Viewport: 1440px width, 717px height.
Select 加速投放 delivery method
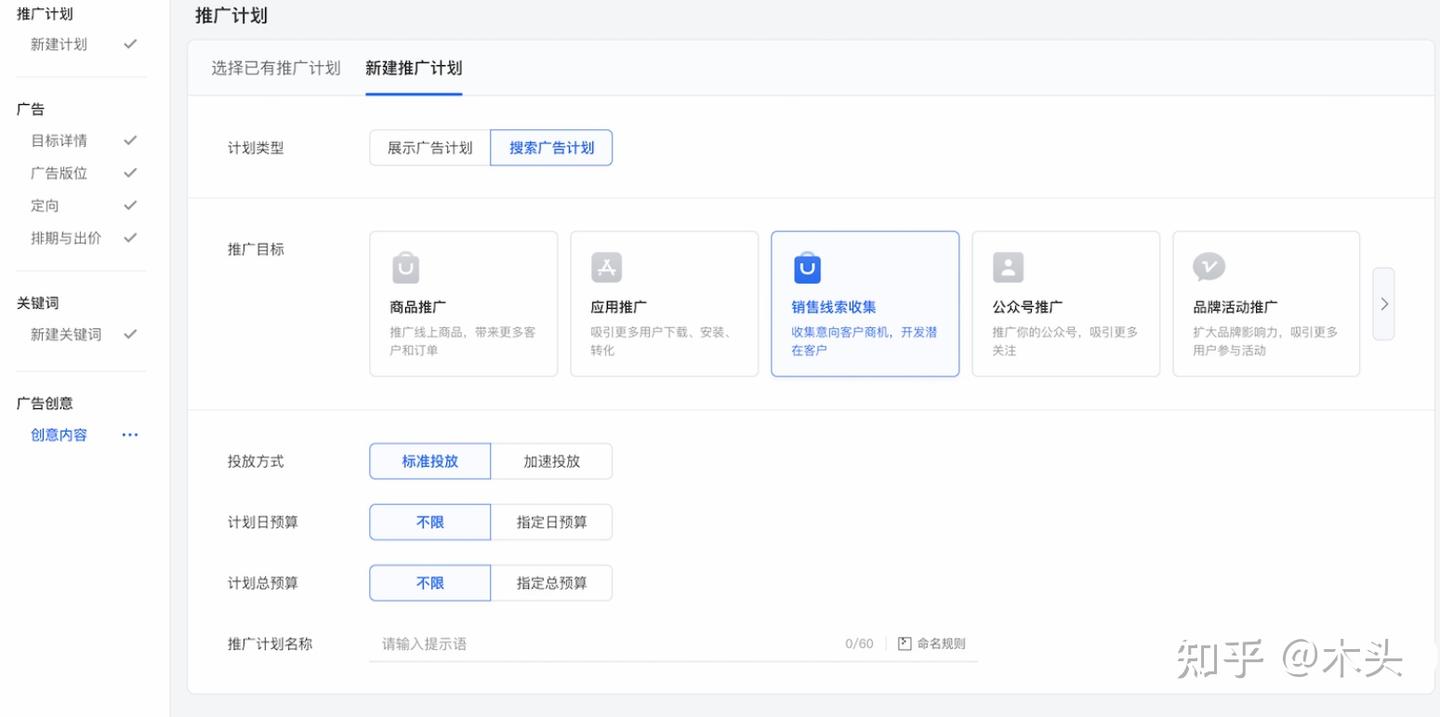coord(551,462)
